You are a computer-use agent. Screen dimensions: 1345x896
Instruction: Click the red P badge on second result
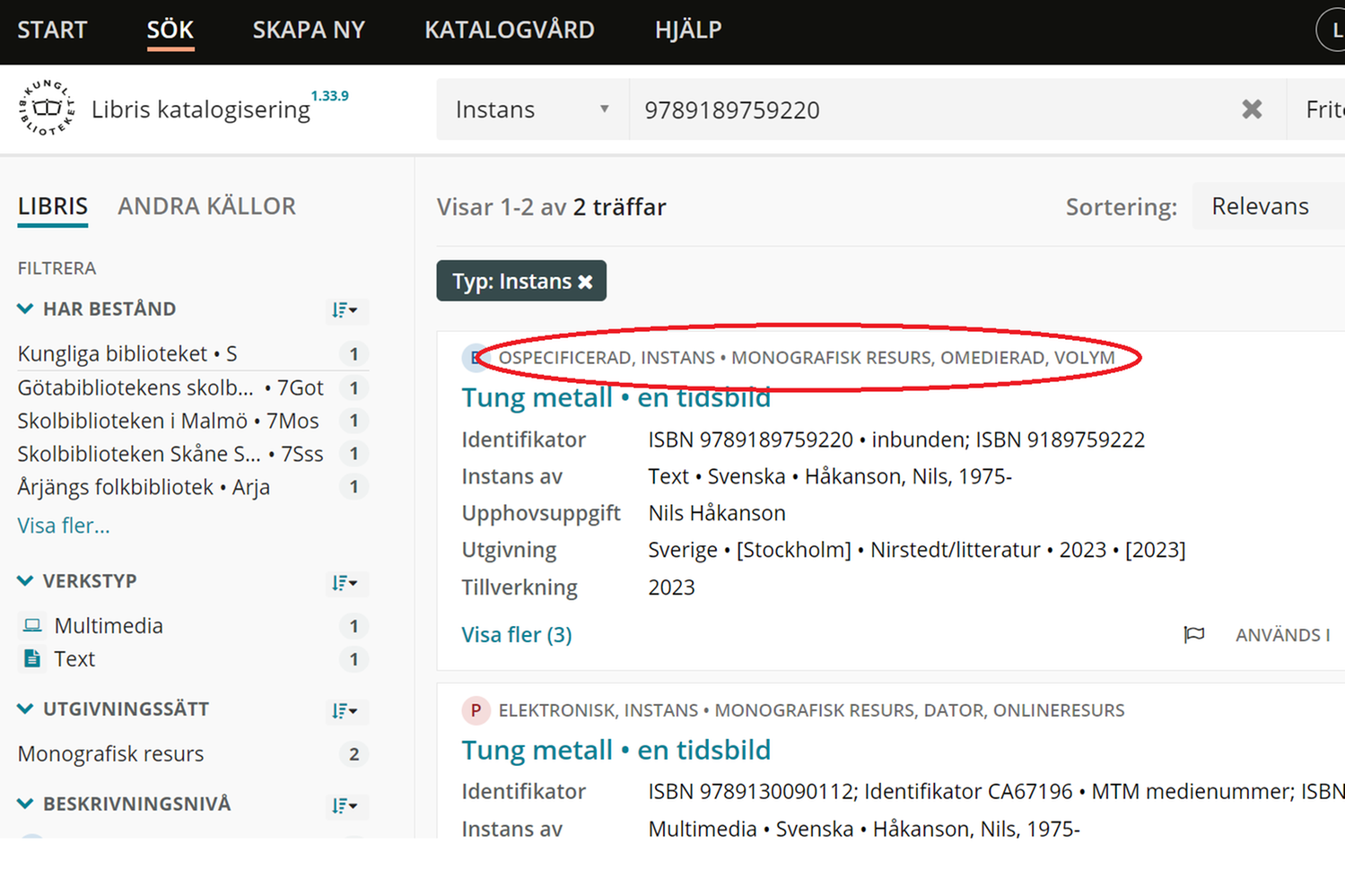pos(476,710)
